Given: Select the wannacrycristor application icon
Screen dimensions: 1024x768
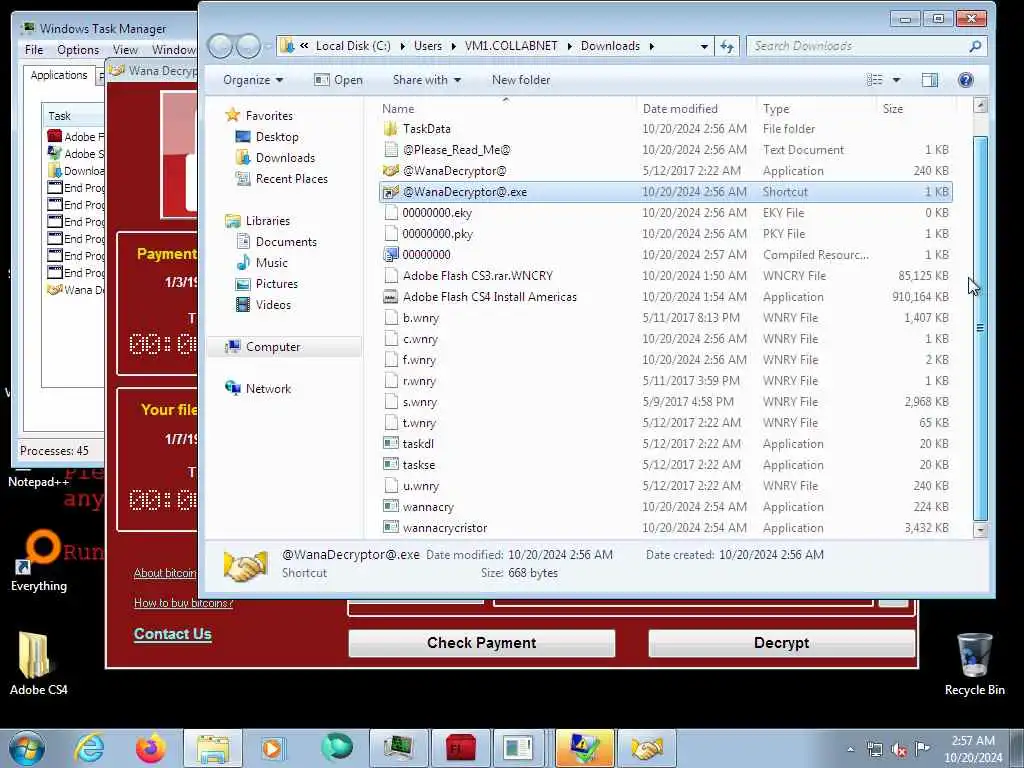Looking at the screenshot, I should [x=391, y=528].
